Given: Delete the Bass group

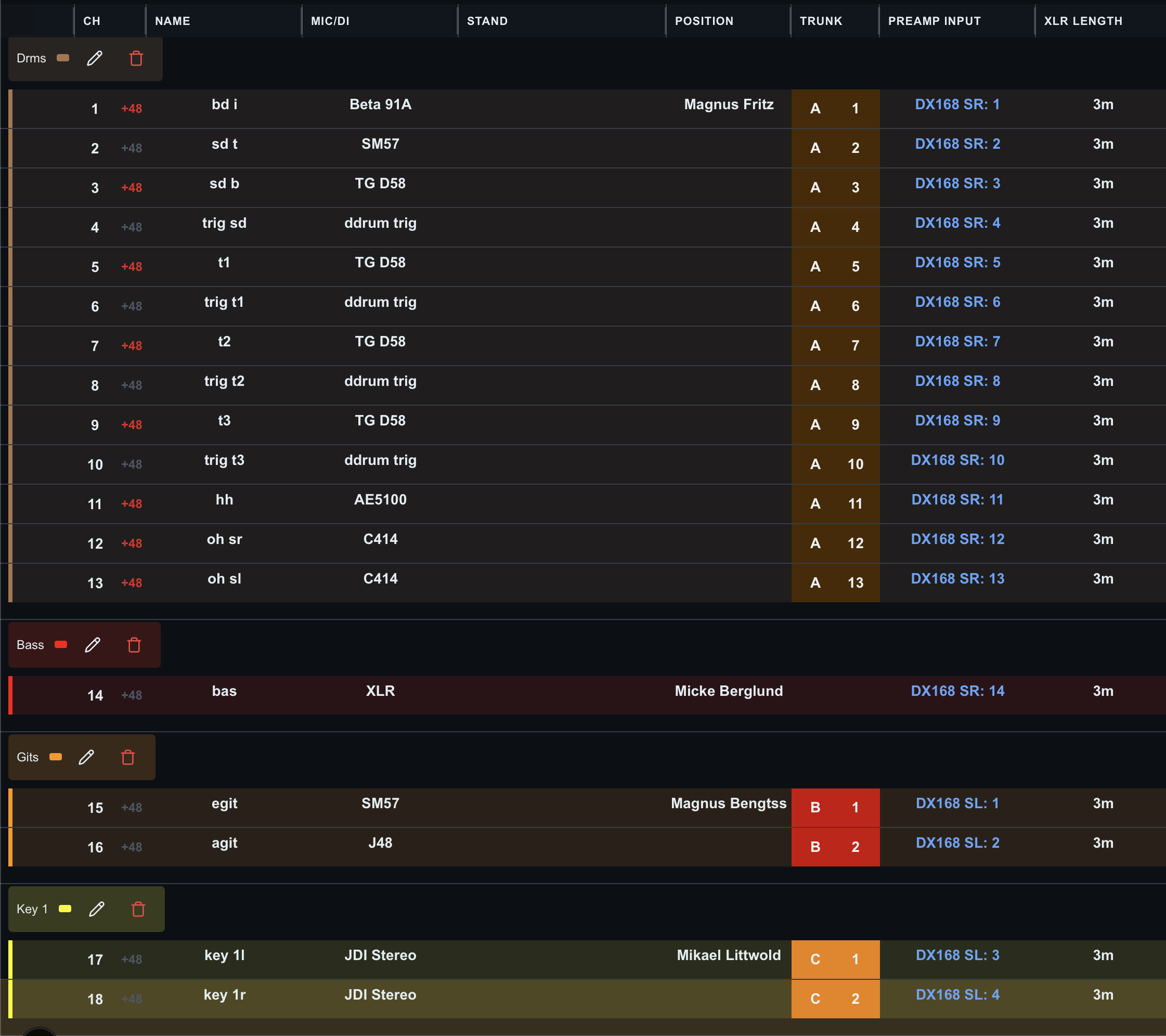Looking at the screenshot, I should click(x=134, y=645).
